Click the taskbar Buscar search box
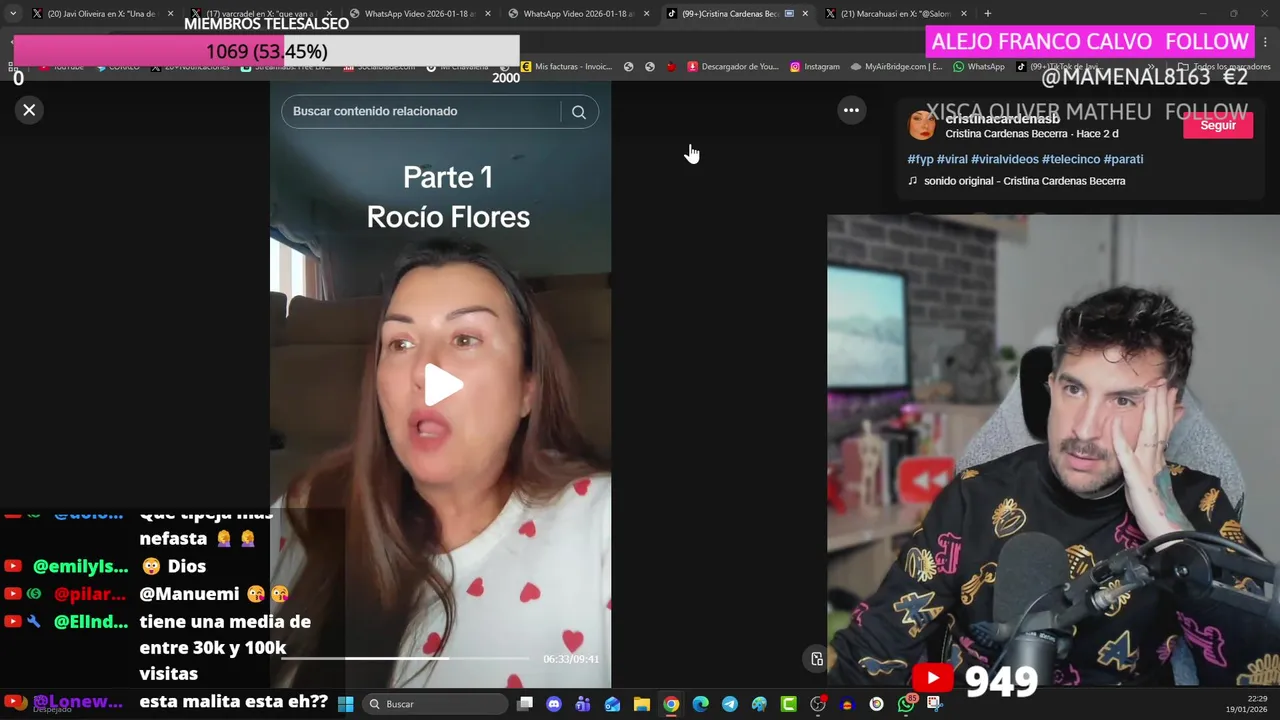The width and height of the screenshot is (1280, 720). pyautogui.click(x=435, y=704)
